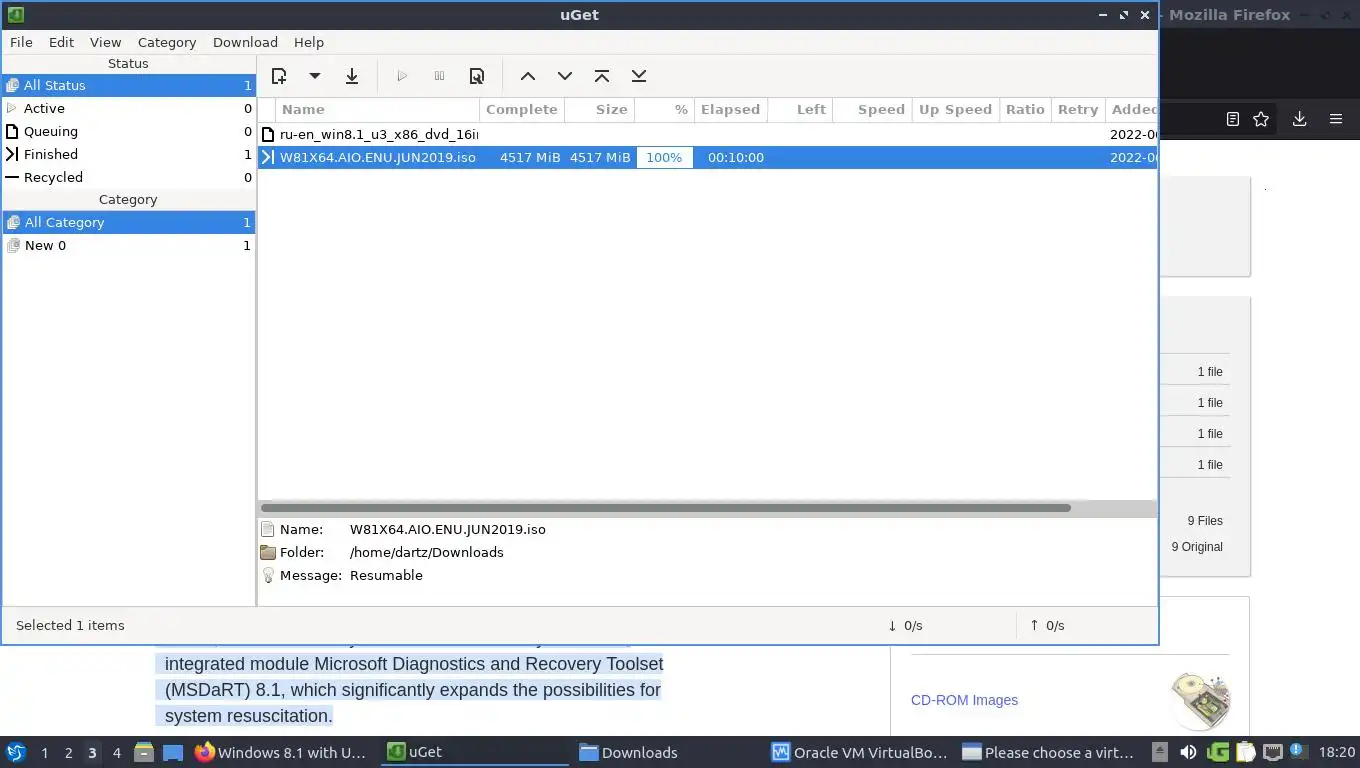
Task: Click the Up Speed column header
Action: point(955,109)
